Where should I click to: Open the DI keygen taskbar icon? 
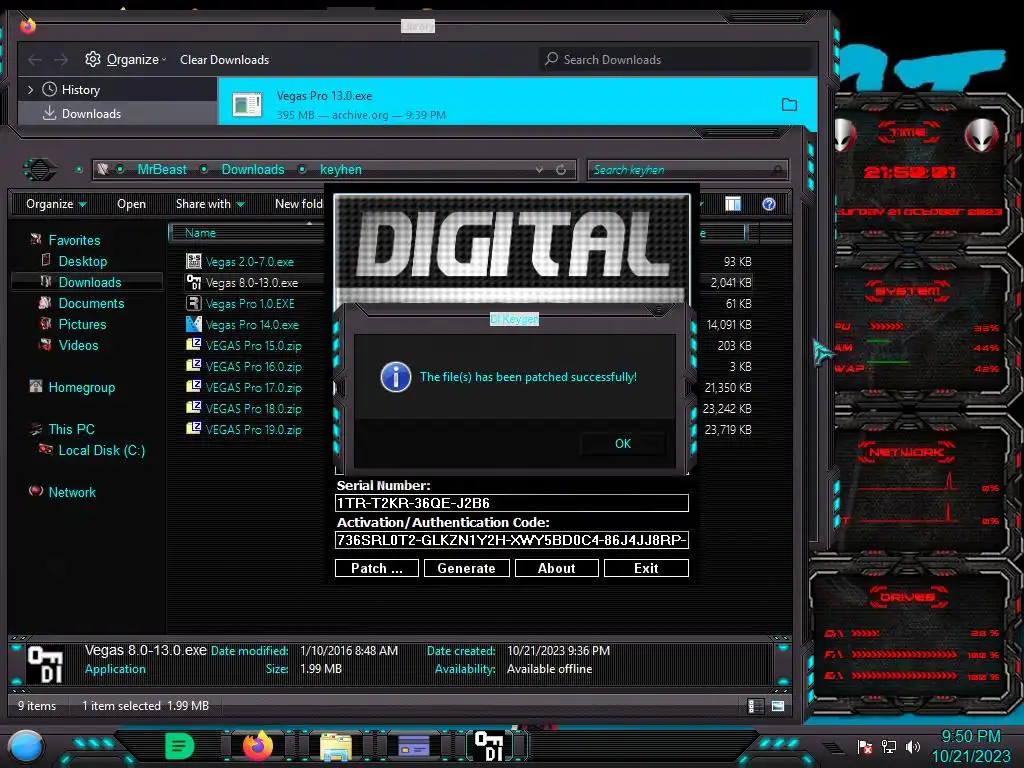(489, 746)
